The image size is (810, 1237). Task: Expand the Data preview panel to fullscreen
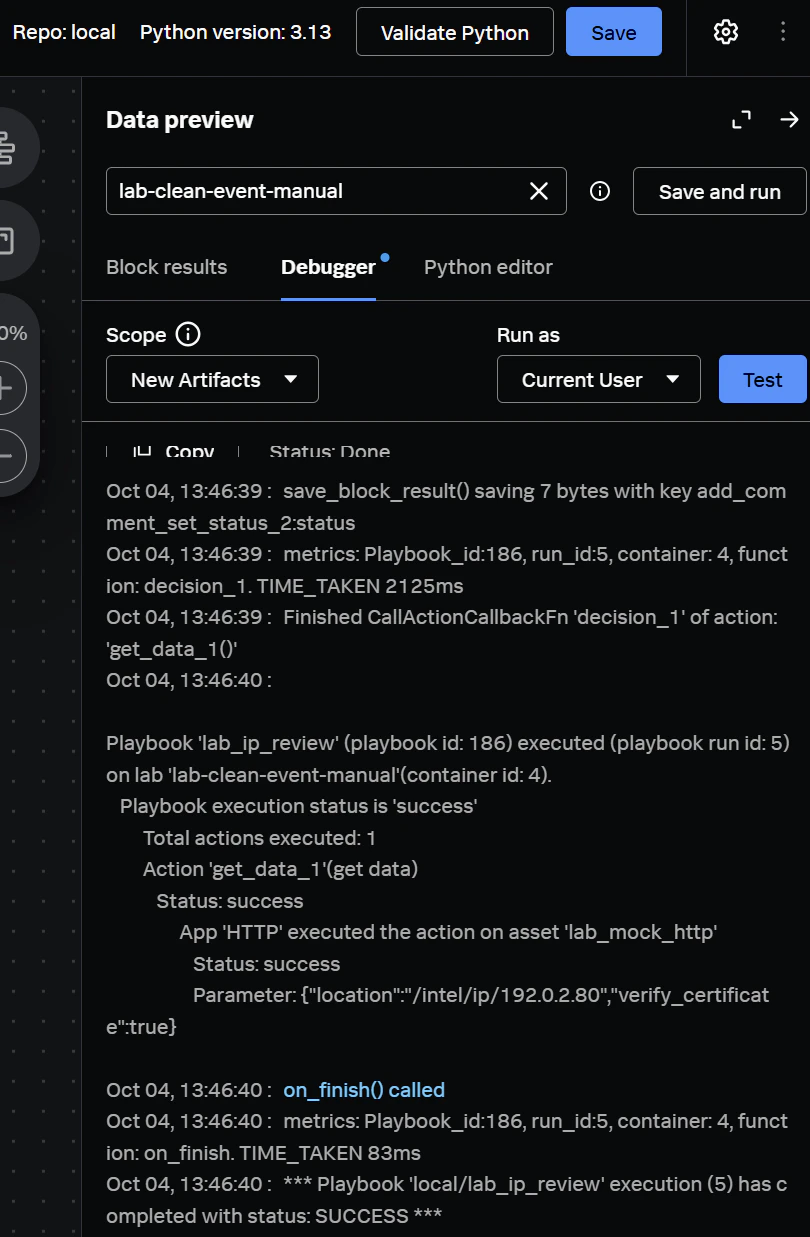pyautogui.click(x=741, y=120)
